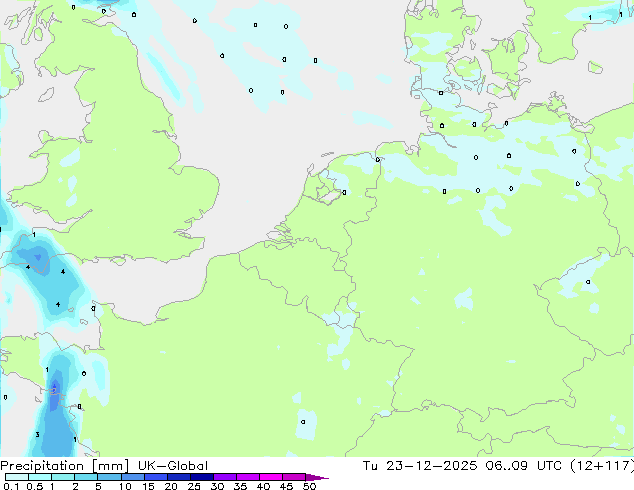Click the '06..09 UTC' time range text
634x490 pixels.
pyautogui.click(x=525, y=466)
